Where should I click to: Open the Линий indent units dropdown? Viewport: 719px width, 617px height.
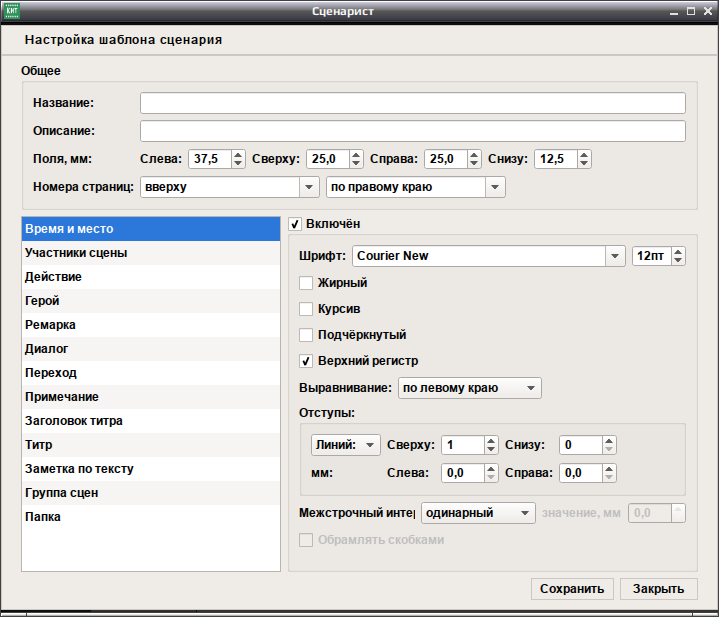(346, 445)
